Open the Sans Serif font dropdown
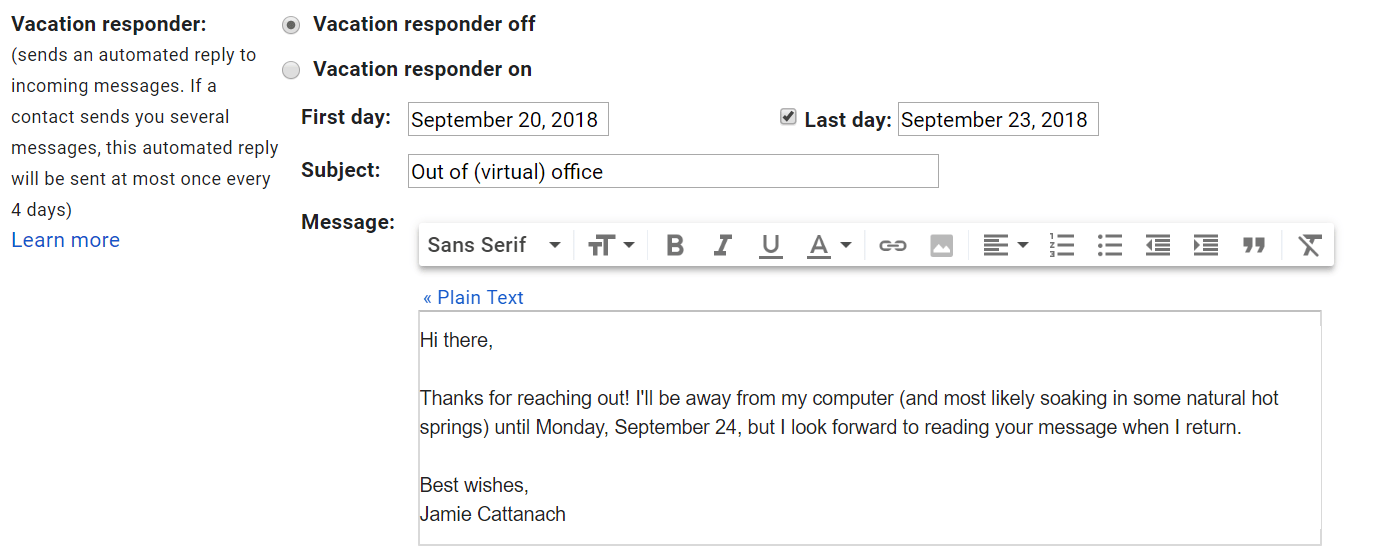Image resolution: width=1394 pixels, height=558 pixels. (494, 245)
